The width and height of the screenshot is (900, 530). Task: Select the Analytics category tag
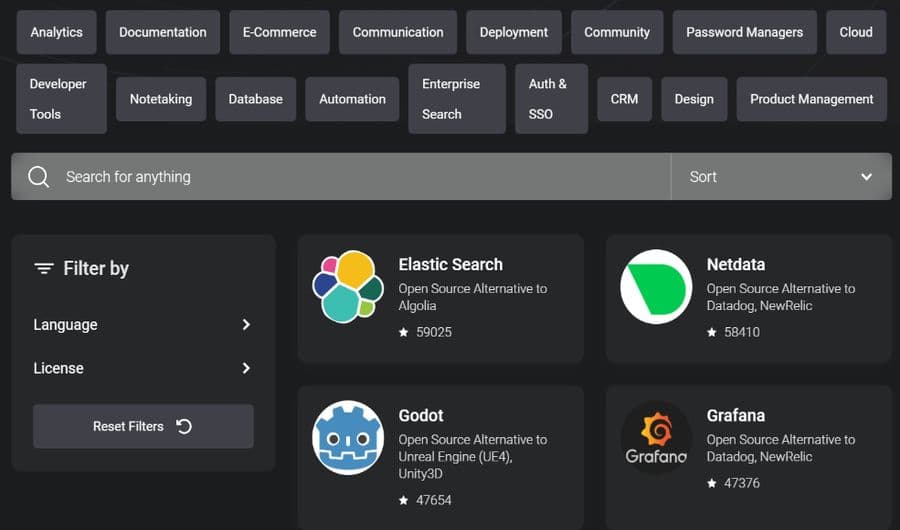pyautogui.click(x=56, y=32)
